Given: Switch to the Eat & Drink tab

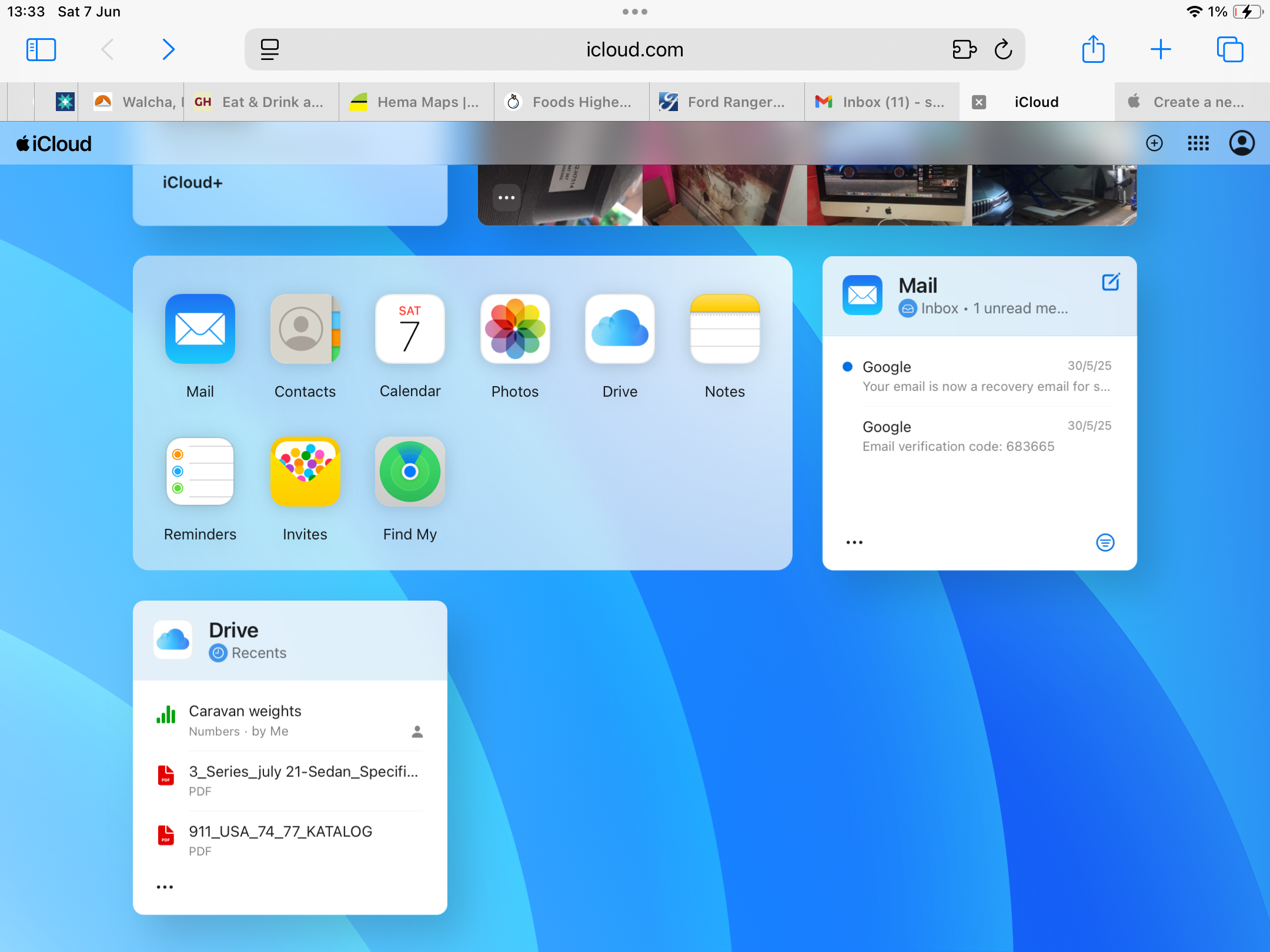Looking at the screenshot, I should 261,102.
